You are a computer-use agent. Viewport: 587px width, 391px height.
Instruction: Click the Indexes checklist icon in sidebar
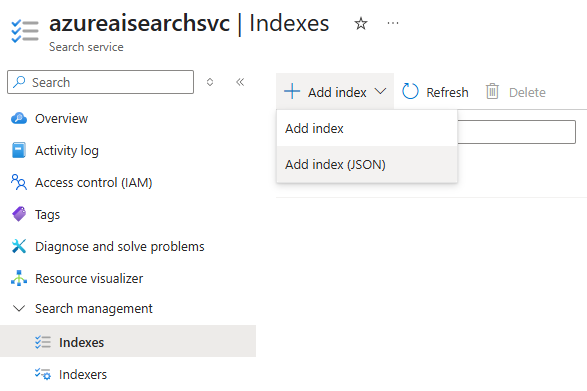point(43,342)
